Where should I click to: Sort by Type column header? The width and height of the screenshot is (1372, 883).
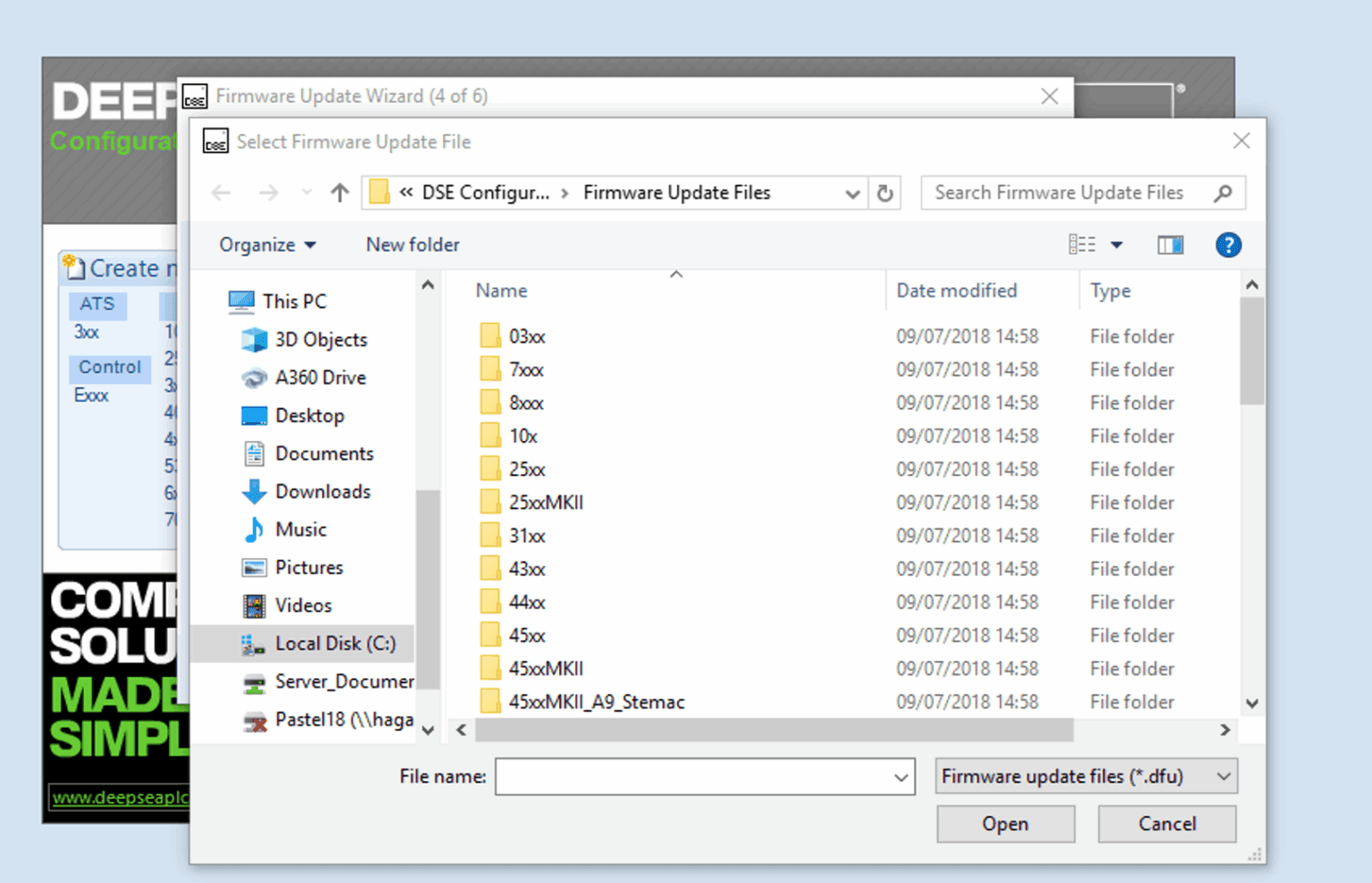[1110, 291]
